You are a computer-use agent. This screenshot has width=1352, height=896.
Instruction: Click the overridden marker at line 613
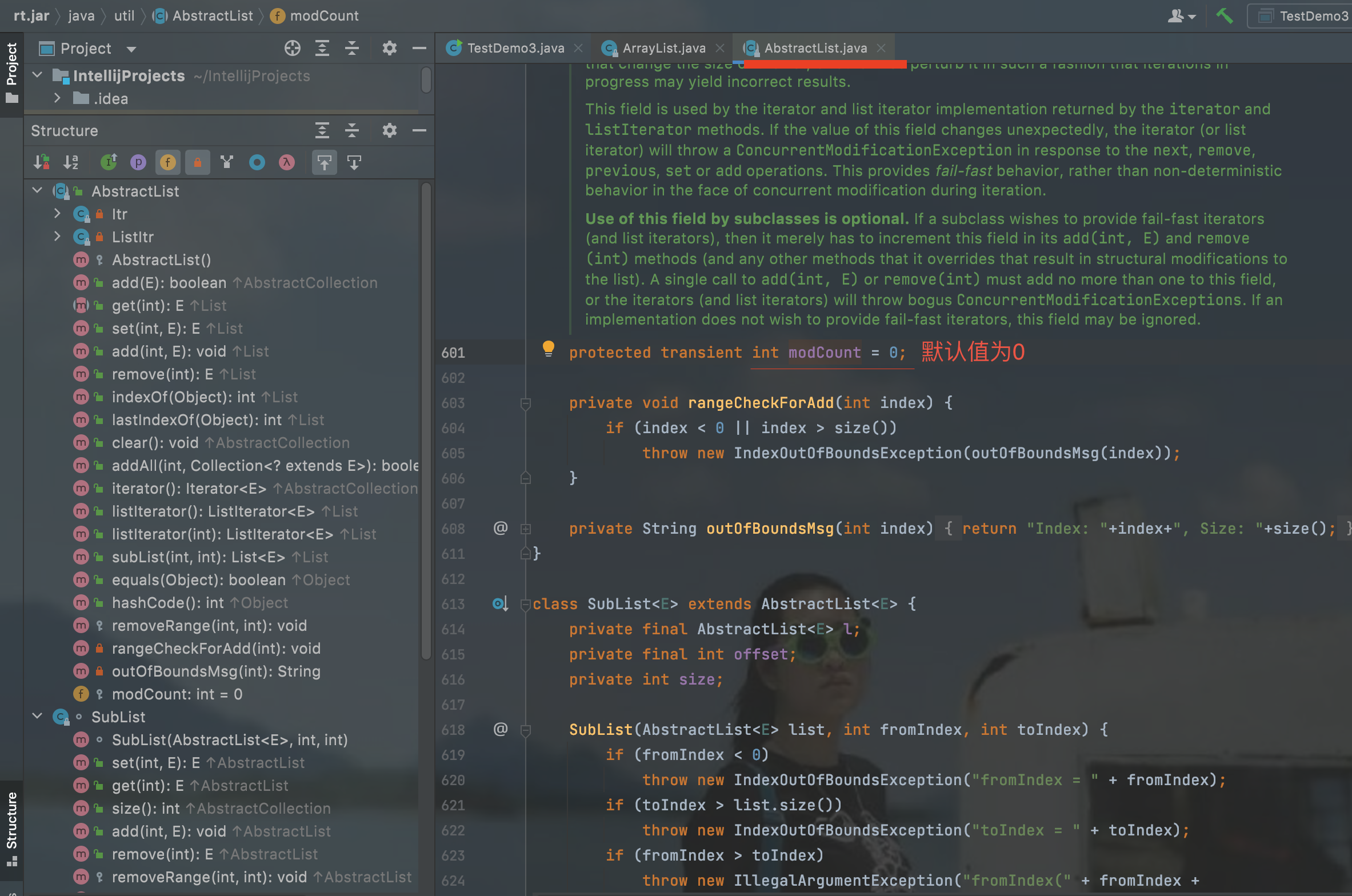click(x=500, y=603)
